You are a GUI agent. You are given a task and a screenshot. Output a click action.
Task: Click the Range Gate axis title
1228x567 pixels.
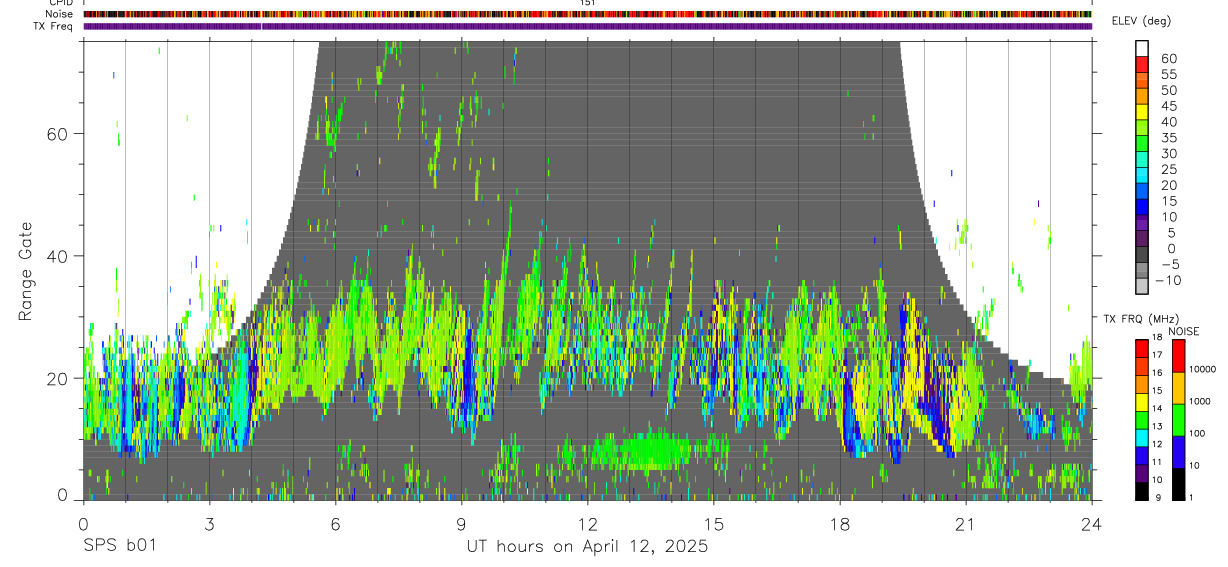[25, 272]
